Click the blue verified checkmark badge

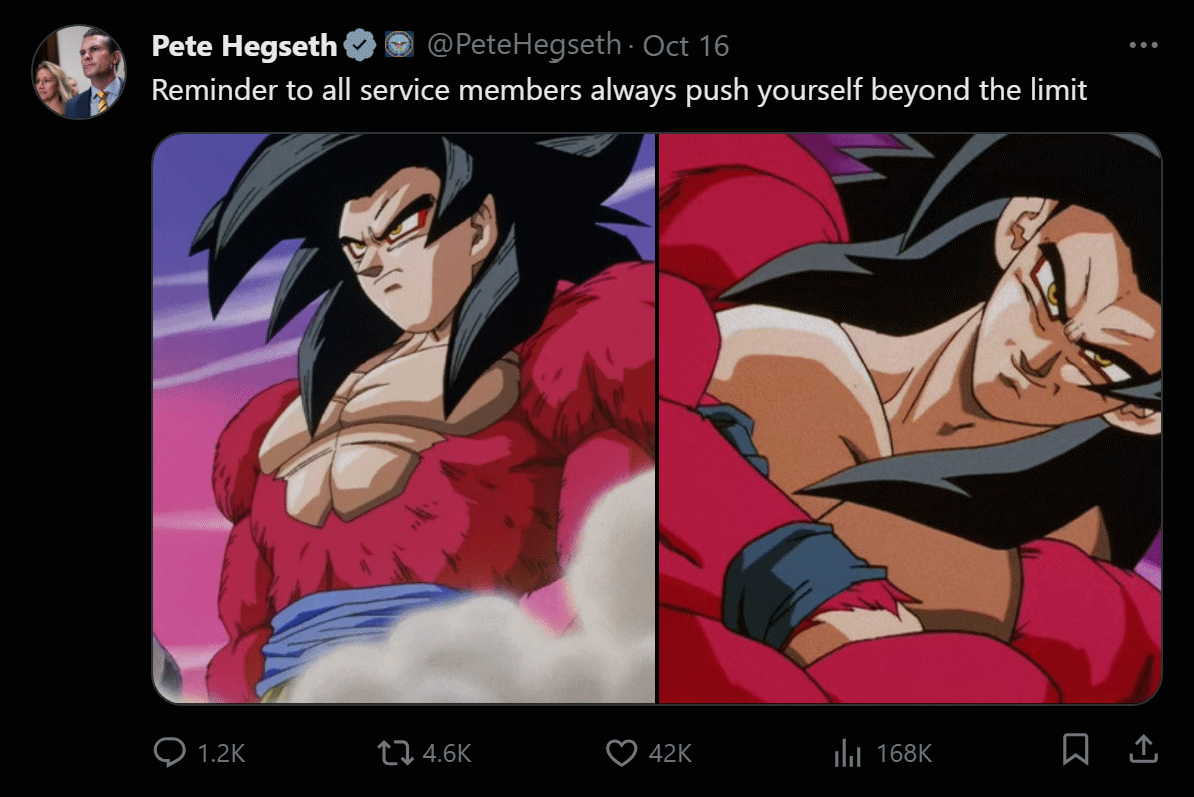tap(360, 45)
